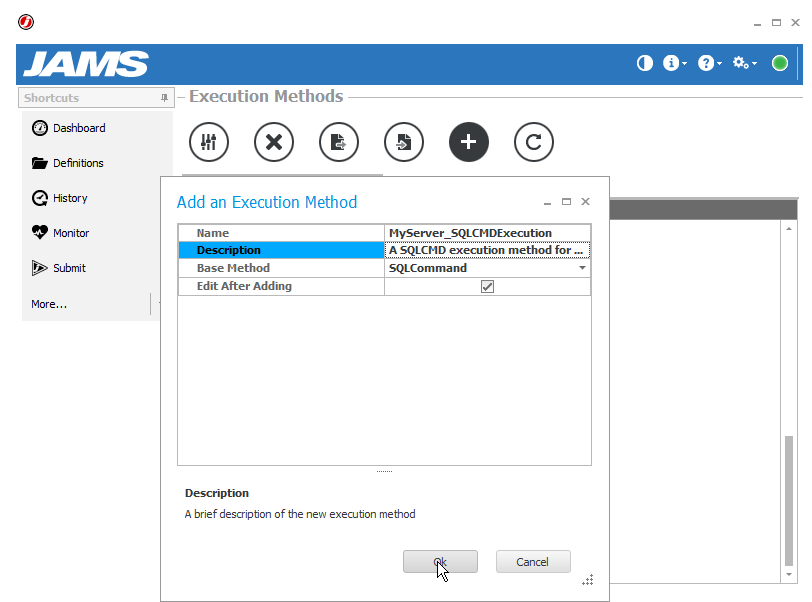Select the Name property label
This screenshot has width=812, height=602.
pyautogui.click(x=213, y=233)
